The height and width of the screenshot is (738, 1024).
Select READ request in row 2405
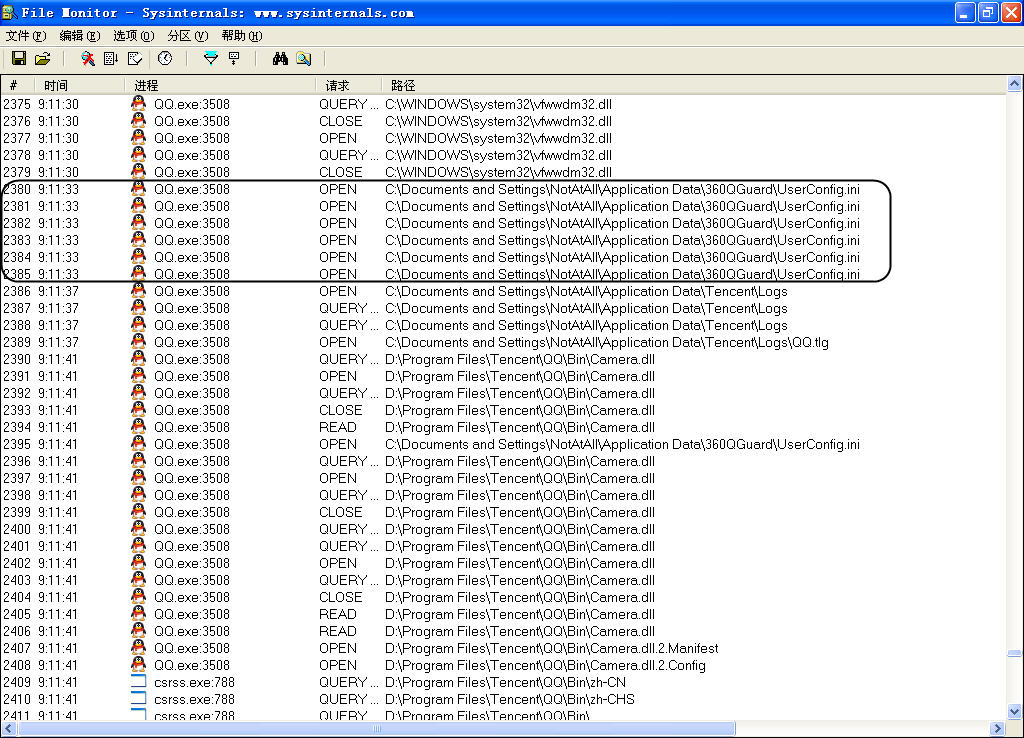coord(338,613)
